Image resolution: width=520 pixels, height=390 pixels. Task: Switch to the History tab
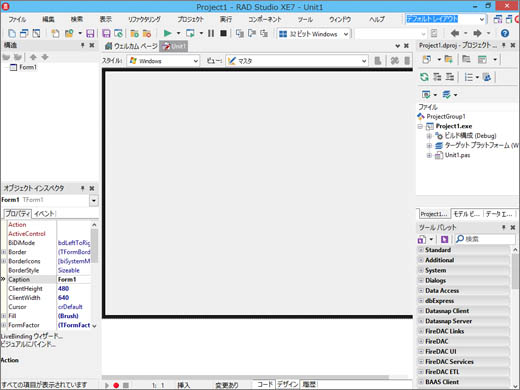coord(309,384)
